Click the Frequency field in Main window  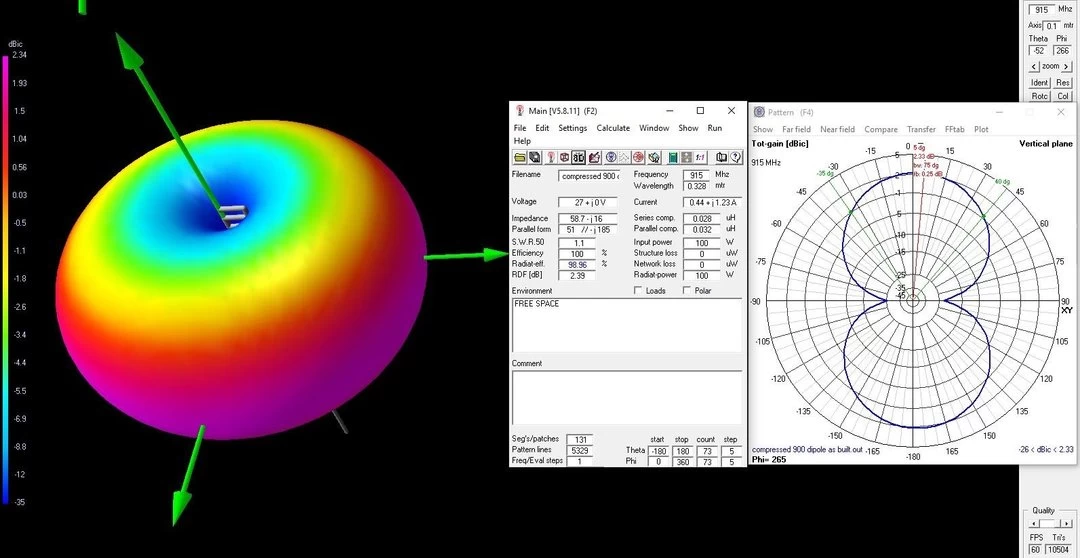click(x=696, y=175)
